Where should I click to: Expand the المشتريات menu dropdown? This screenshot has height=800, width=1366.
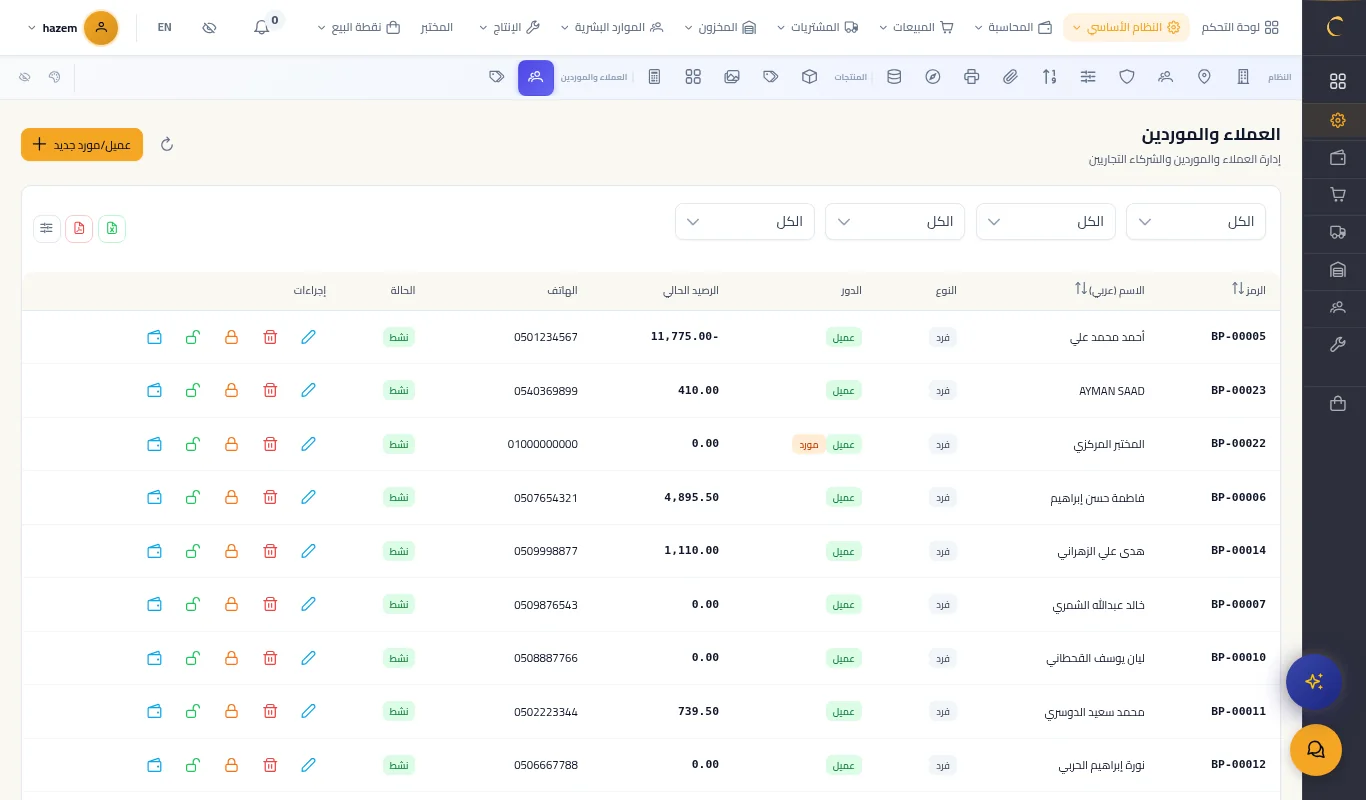click(818, 27)
